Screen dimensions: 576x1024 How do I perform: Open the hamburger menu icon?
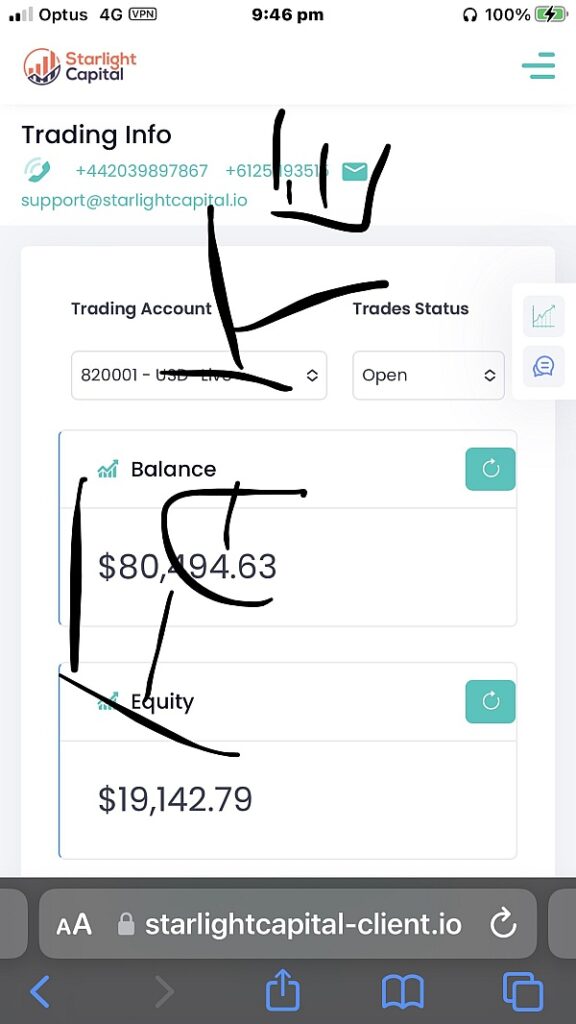tap(539, 65)
